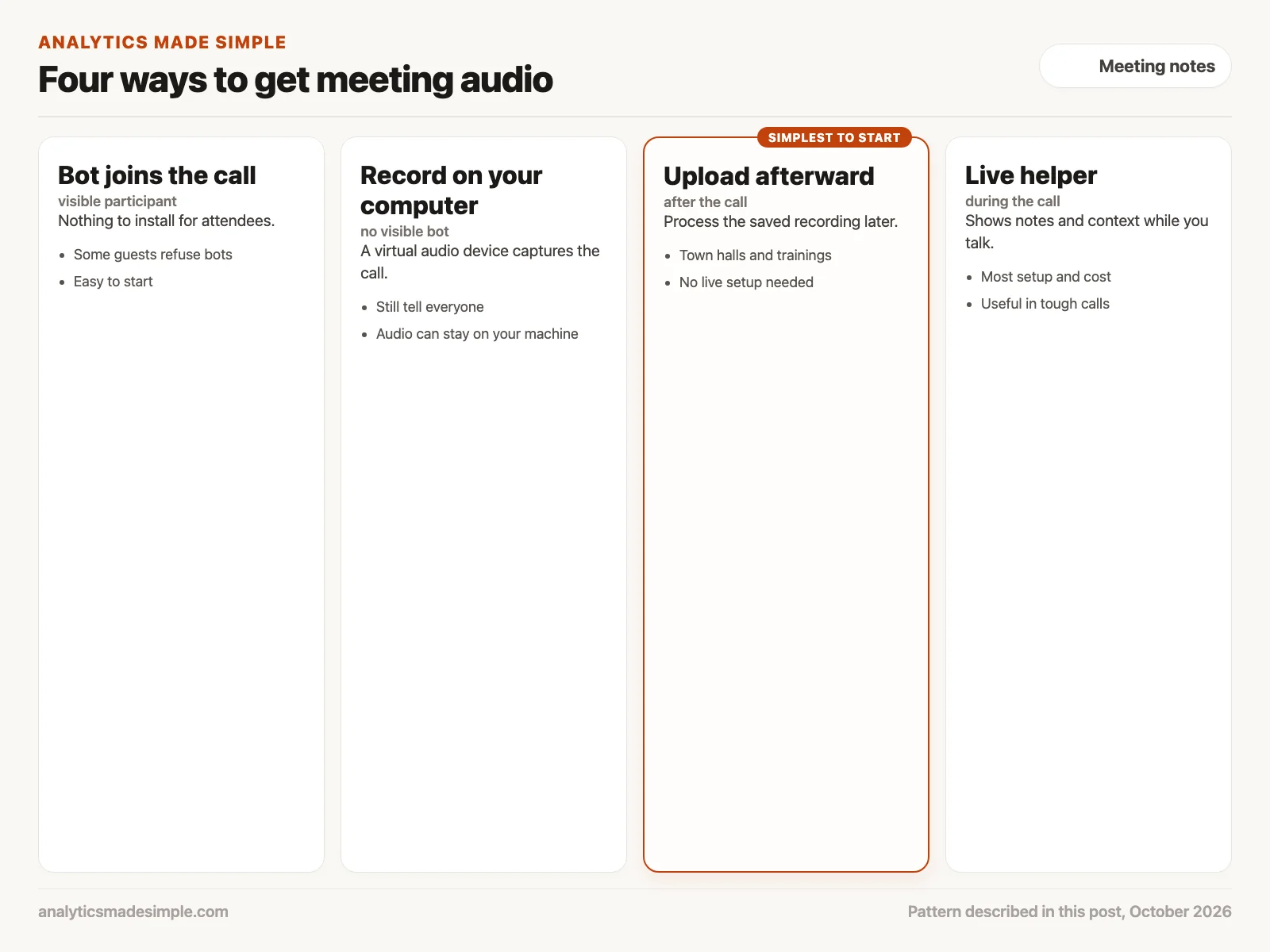
Task: Click the 'after the call' subtitle
Action: (706, 202)
